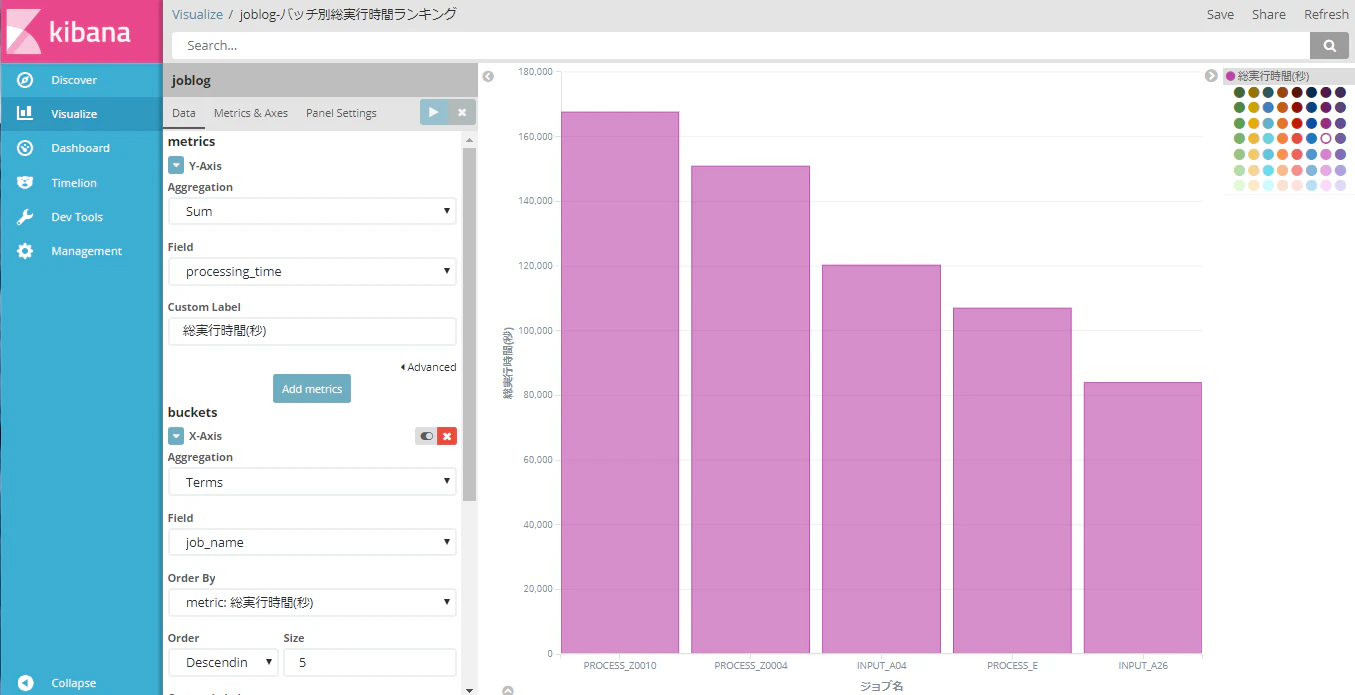This screenshot has height=695, width=1355.
Task: Click the PROCESS_Z0010 bar in chart
Action: [x=620, y=383]
